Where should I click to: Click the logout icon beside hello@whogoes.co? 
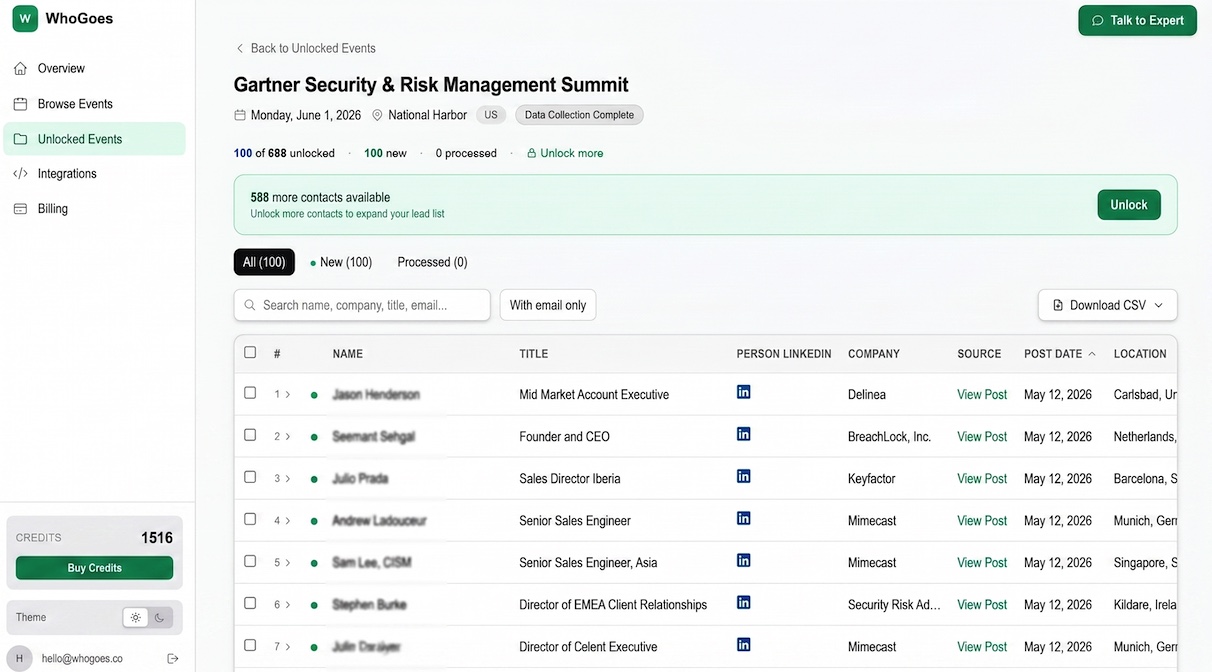173,659
